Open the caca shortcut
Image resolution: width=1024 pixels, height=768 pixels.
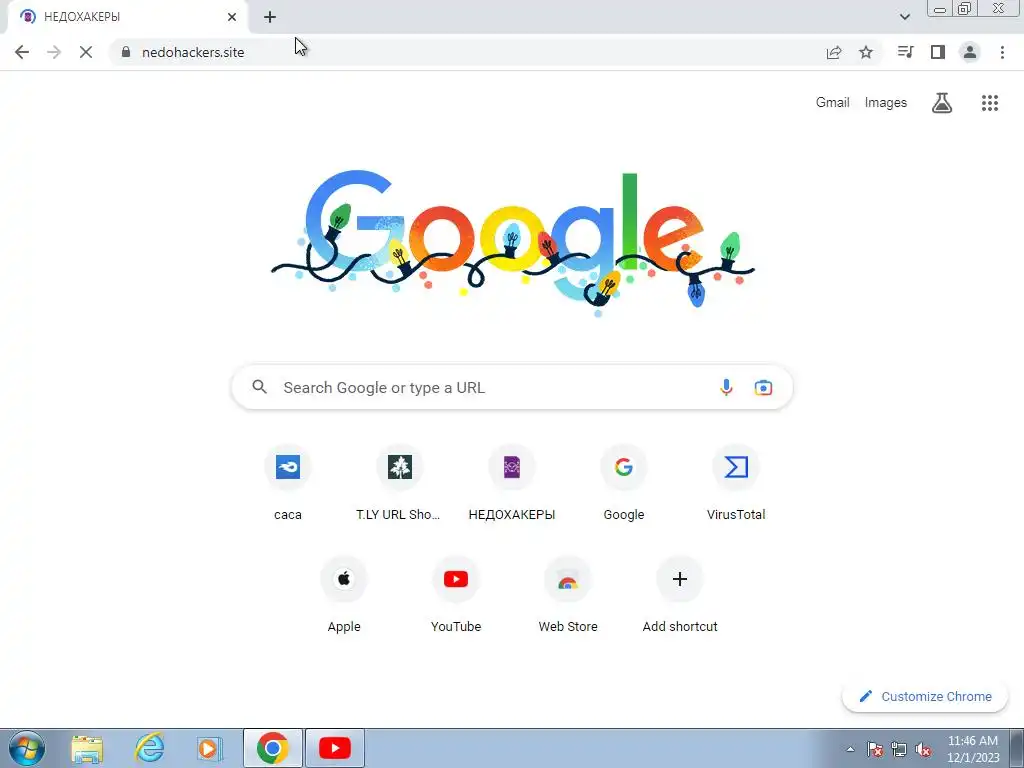288,485
